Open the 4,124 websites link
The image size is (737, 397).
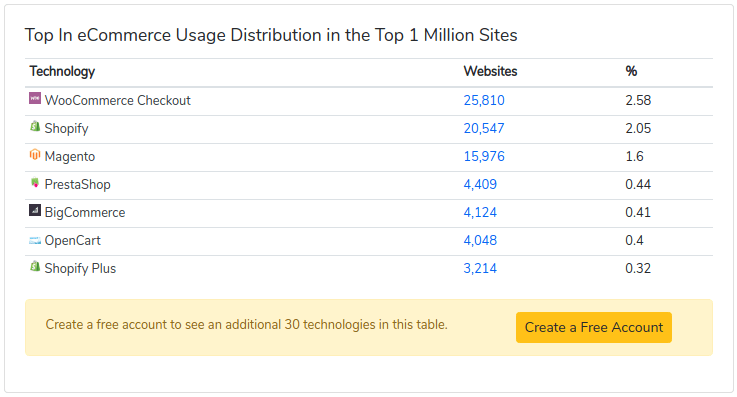[x=480, y=212]
